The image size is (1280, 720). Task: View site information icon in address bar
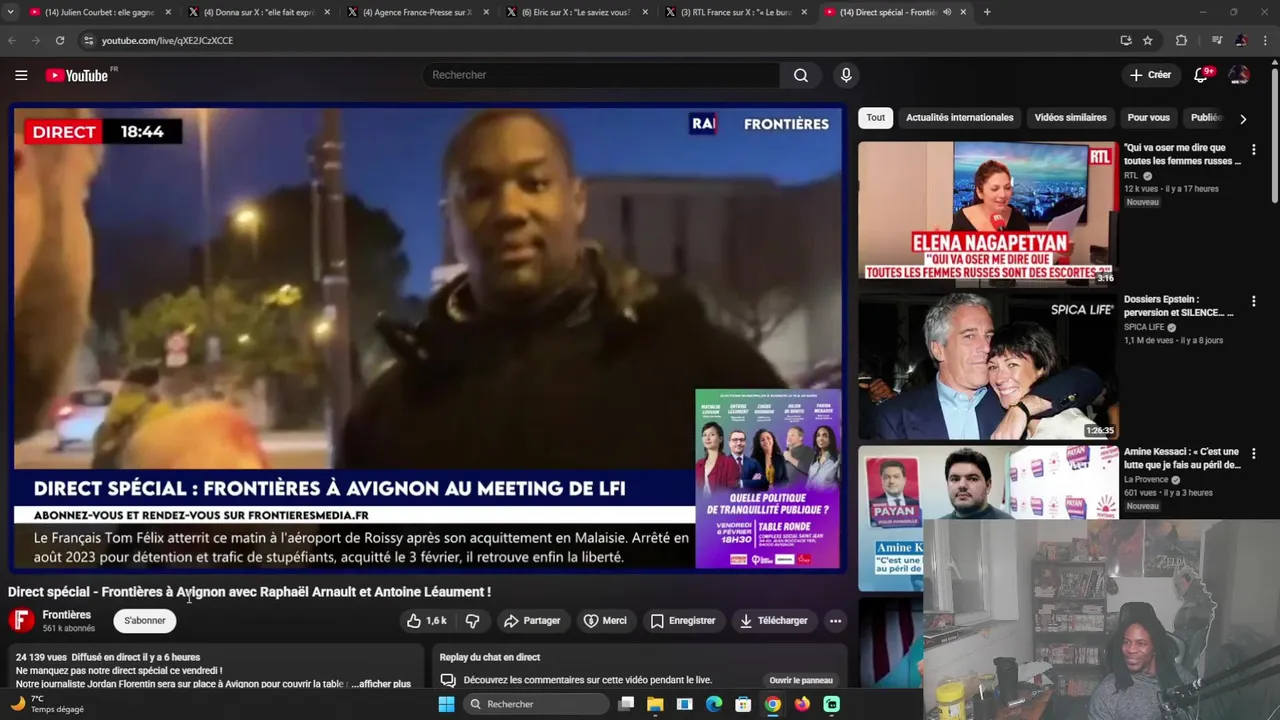[88, 40]
